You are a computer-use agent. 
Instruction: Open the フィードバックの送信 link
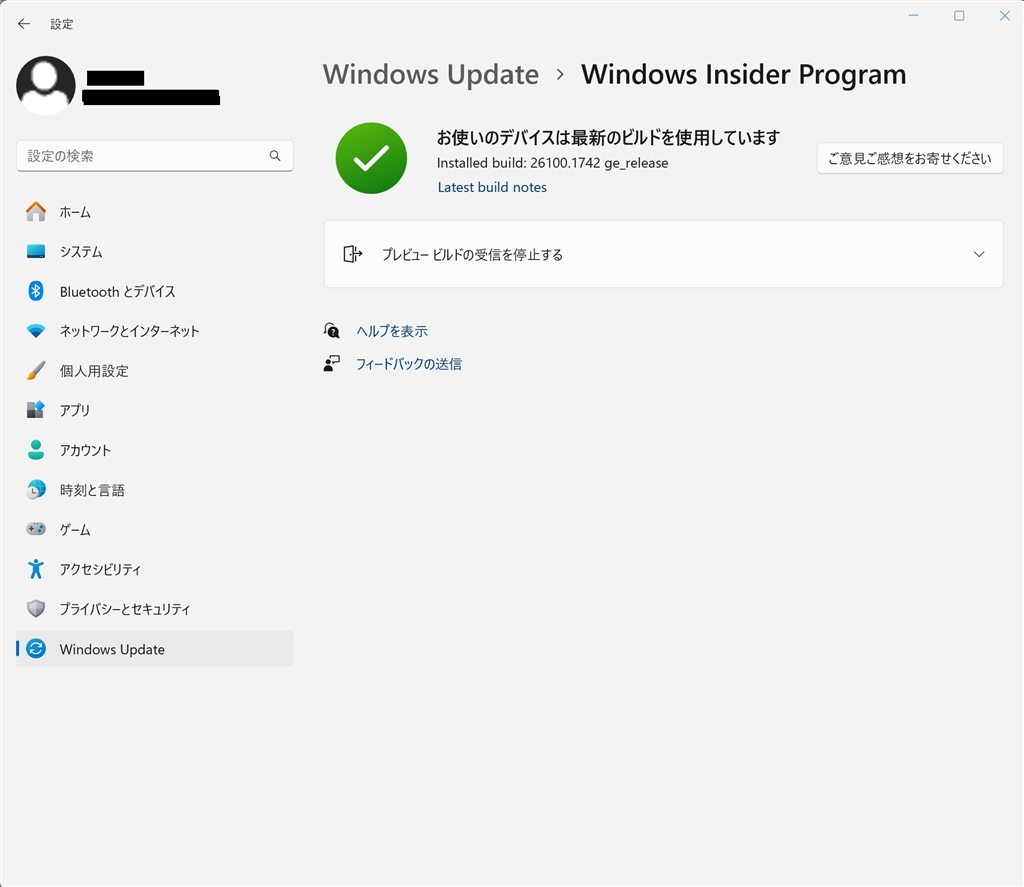coord(409,364)
